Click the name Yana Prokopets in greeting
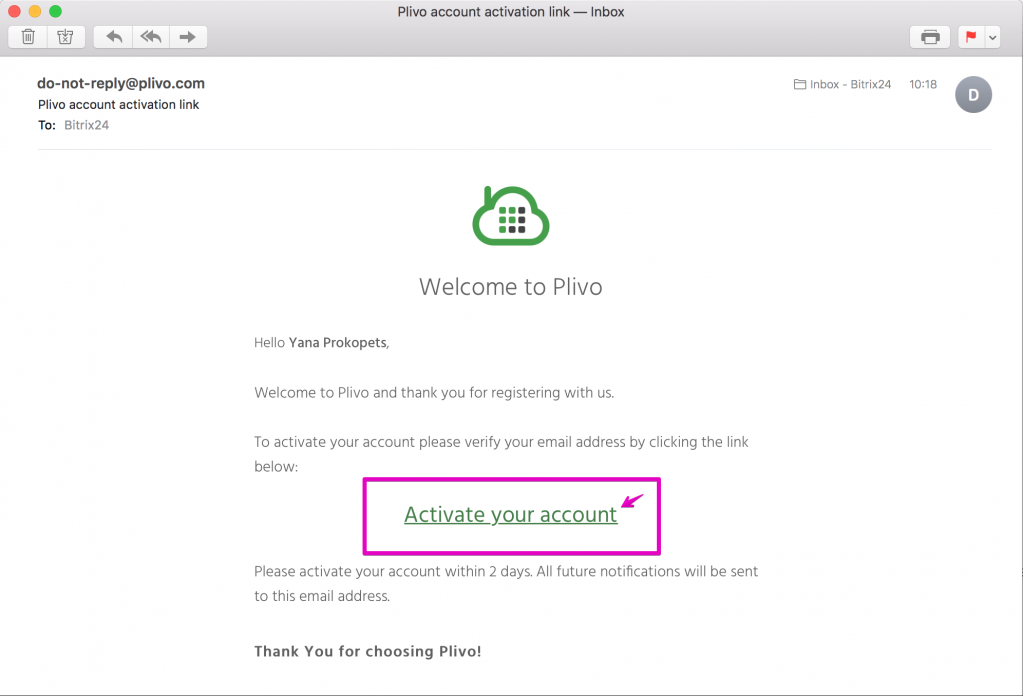This screenshot has width=1023, height=696. pos(338,342)
